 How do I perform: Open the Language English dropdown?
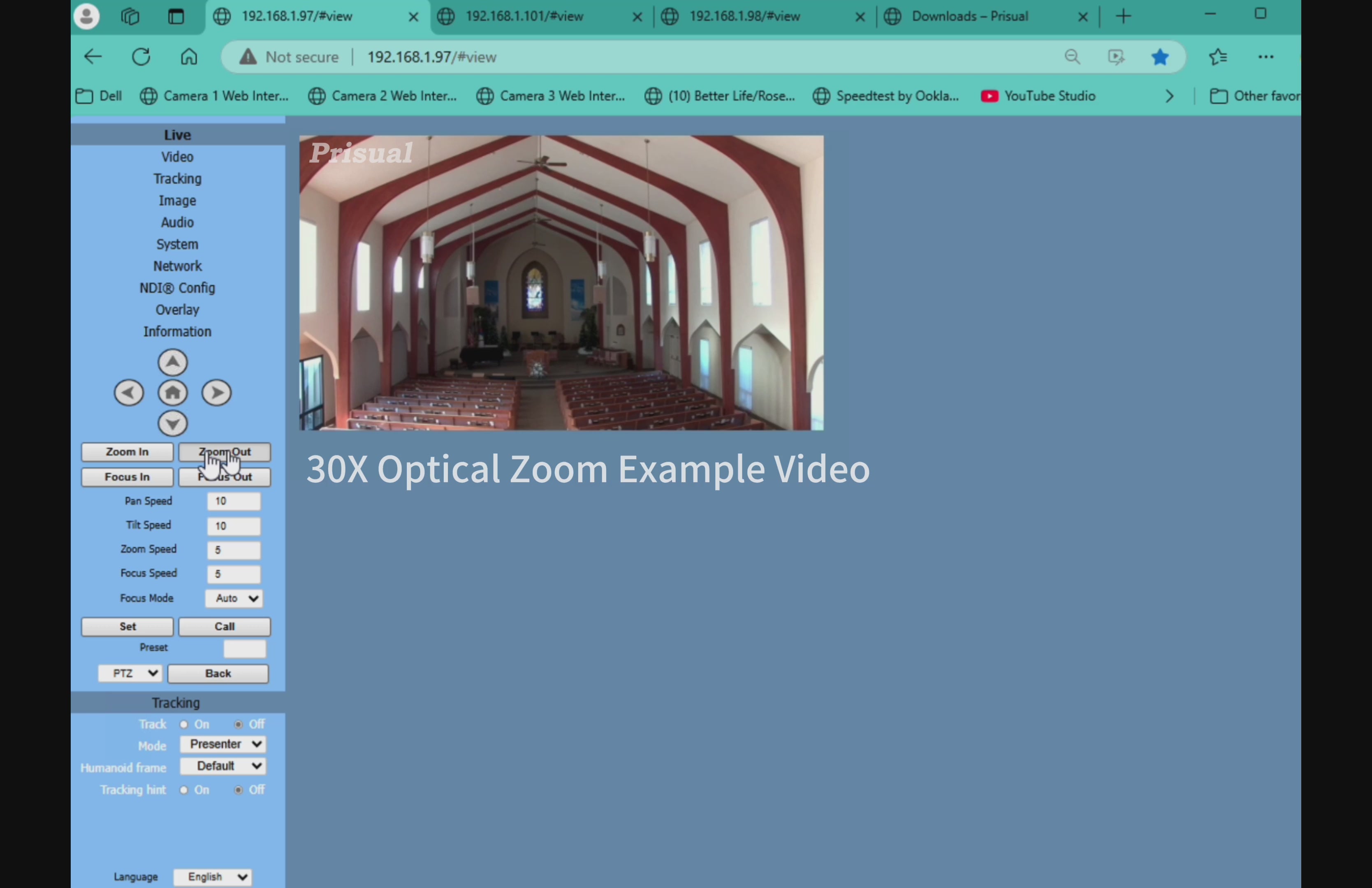212,876
